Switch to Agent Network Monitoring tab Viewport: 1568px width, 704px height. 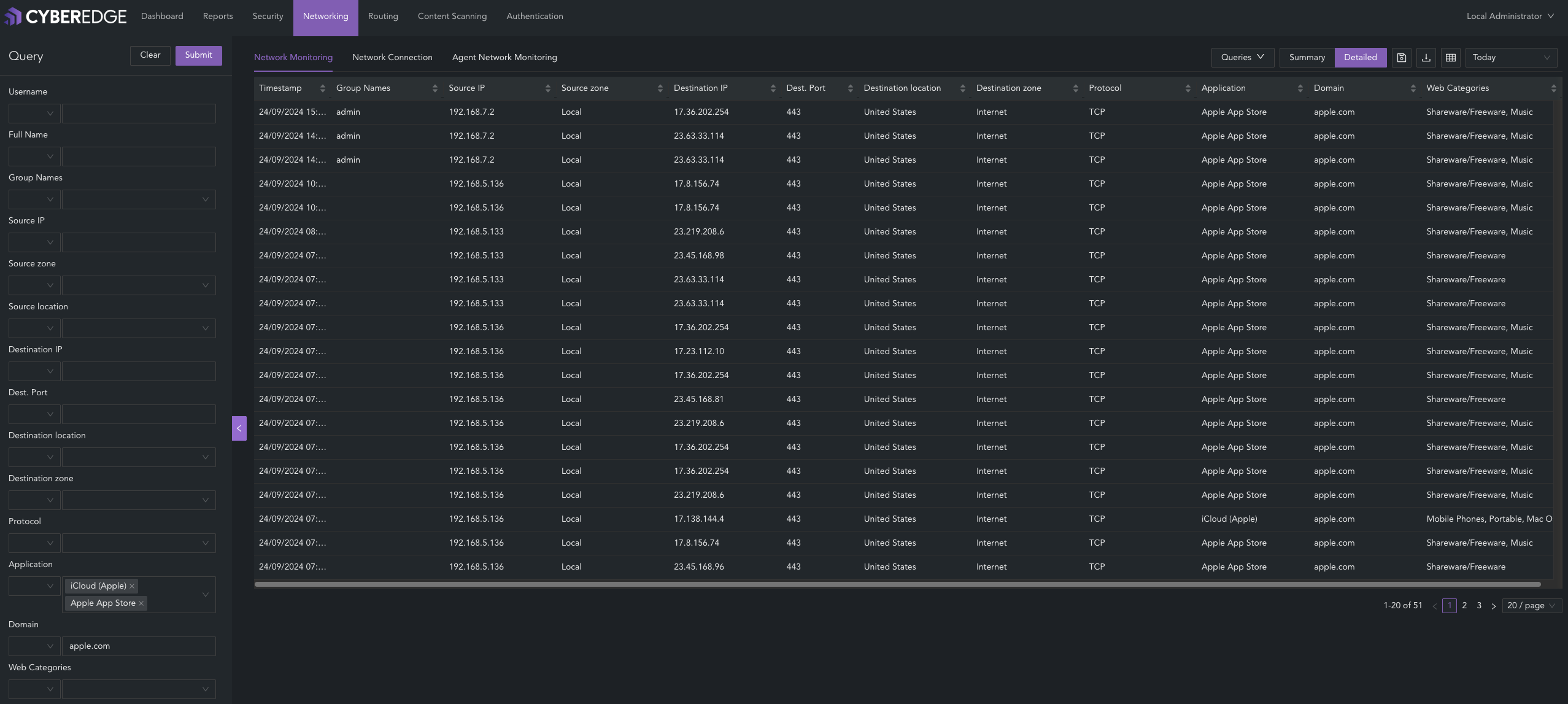pos(504,58)
